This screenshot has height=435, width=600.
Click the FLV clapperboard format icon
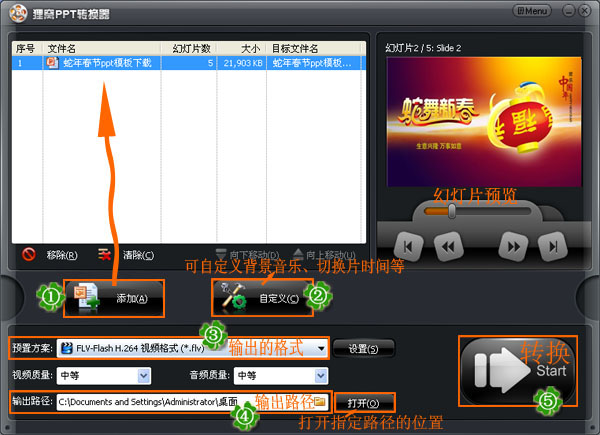pos(67,348)
